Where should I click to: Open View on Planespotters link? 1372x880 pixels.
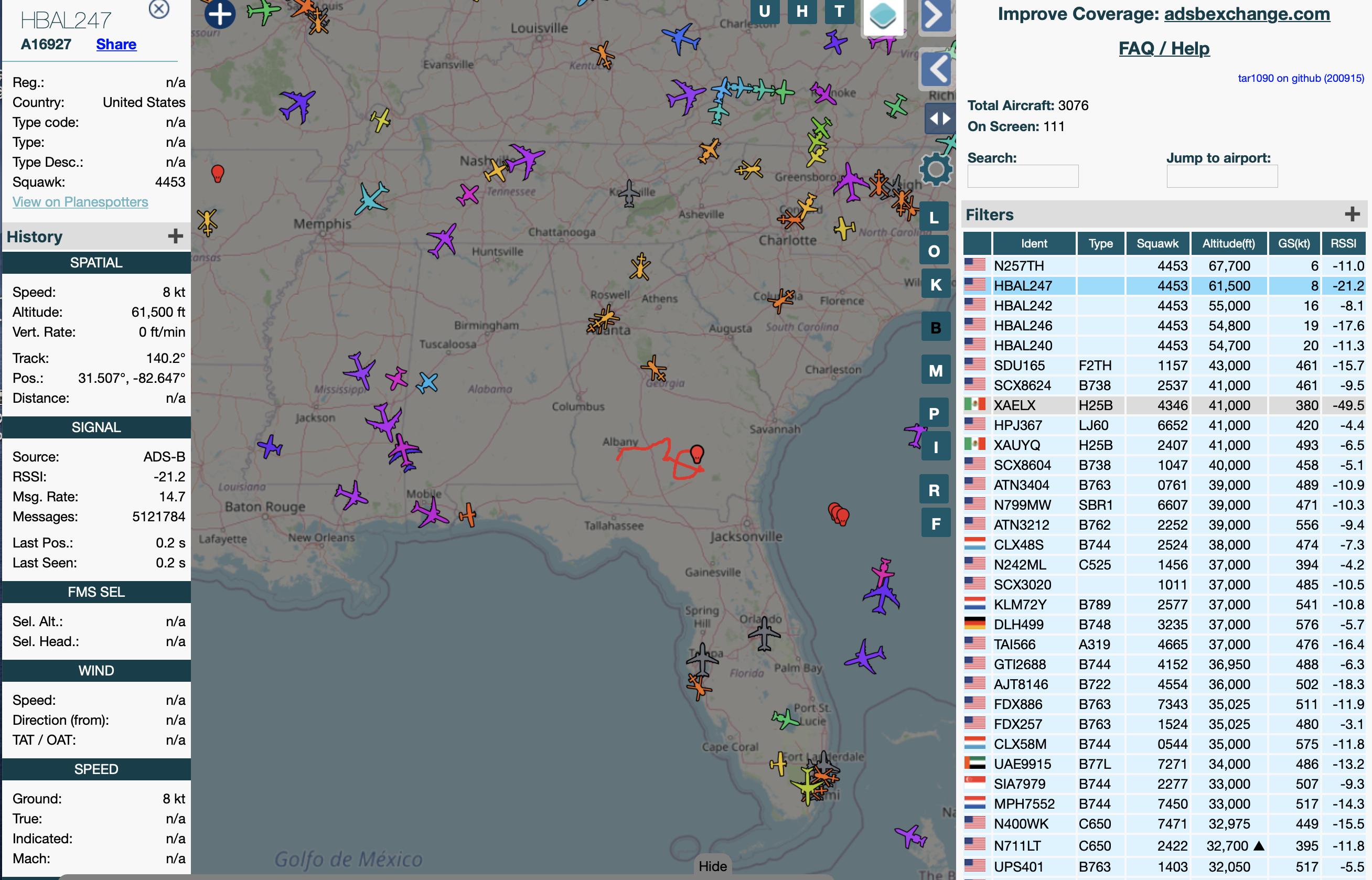(x=80, y=202)
